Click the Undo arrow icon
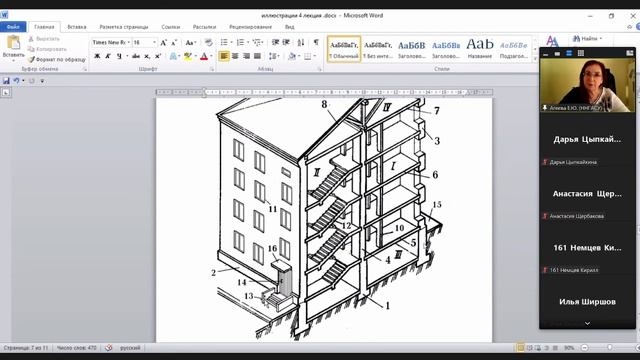This screenshot has height=360, width=640. [x=16, y=81]
